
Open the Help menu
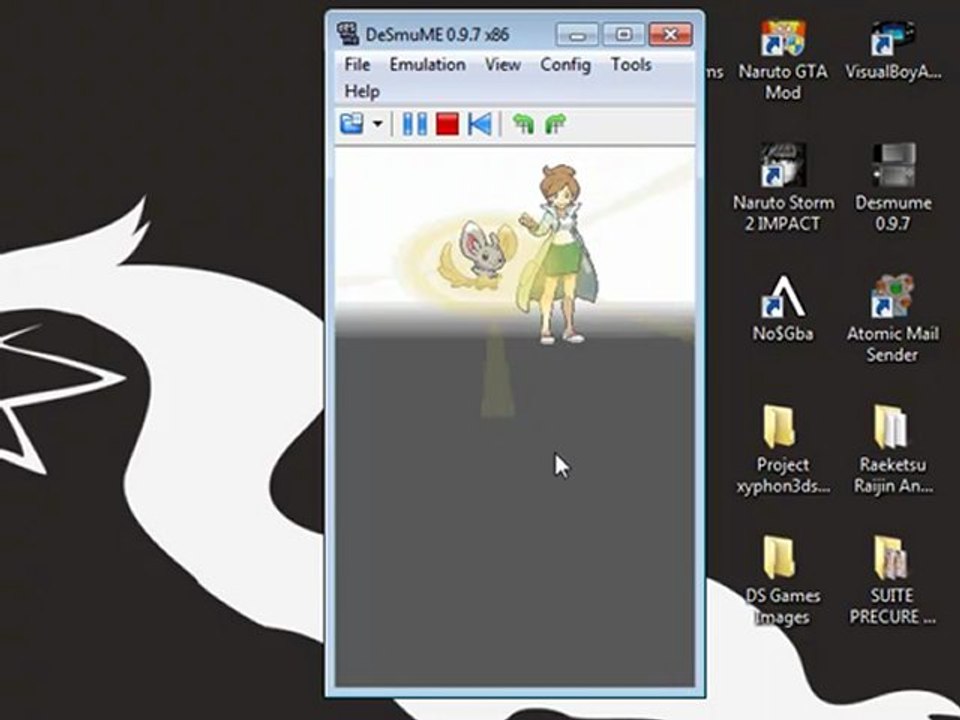362,92
